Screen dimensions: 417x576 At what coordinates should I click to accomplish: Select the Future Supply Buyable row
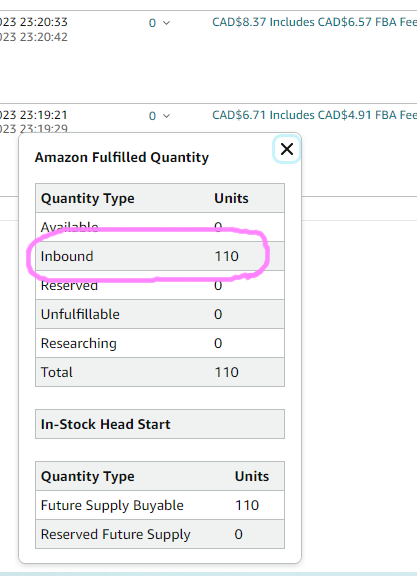coord(160,505)
